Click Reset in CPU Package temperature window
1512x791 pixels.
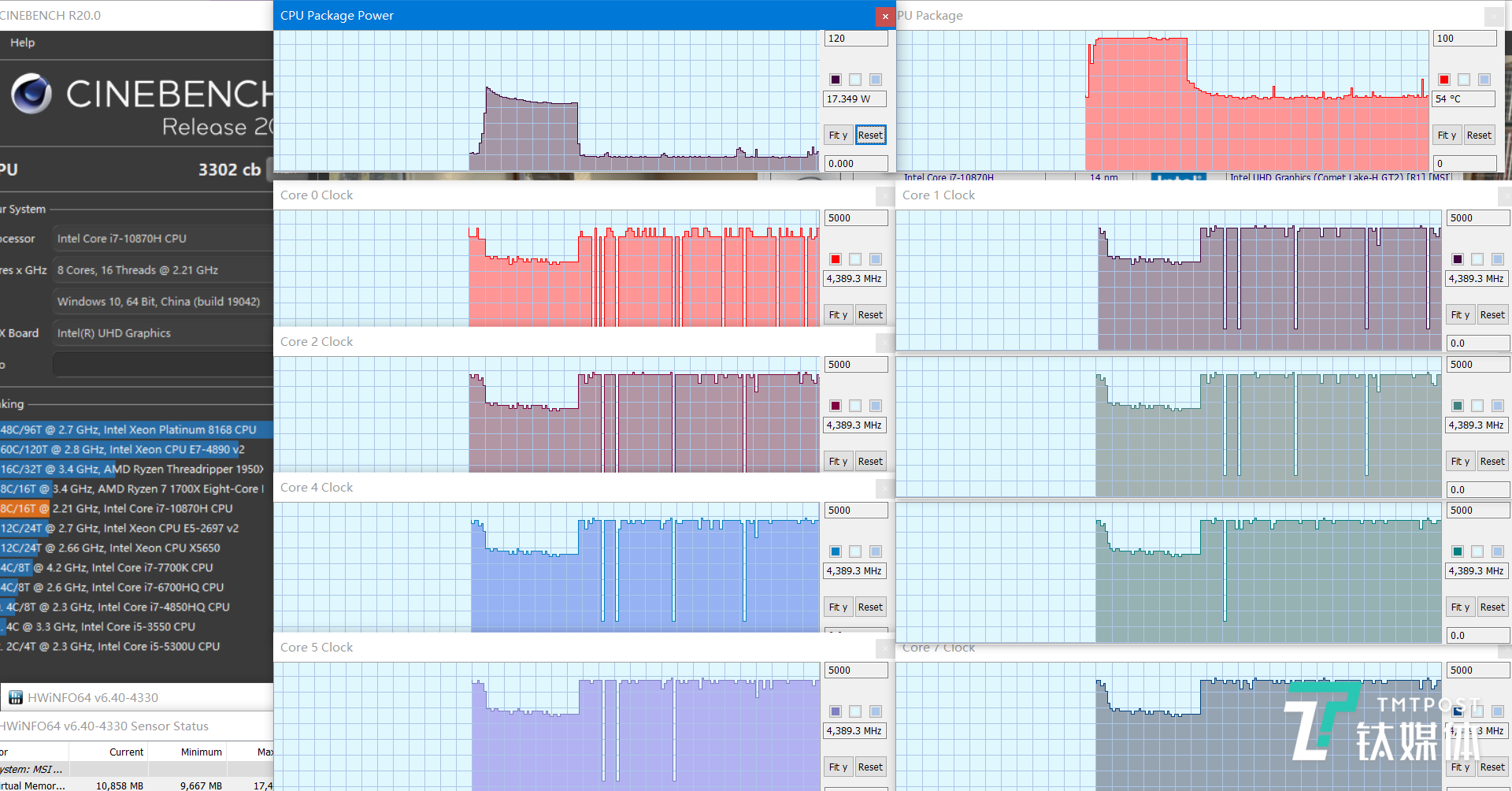1479,136
